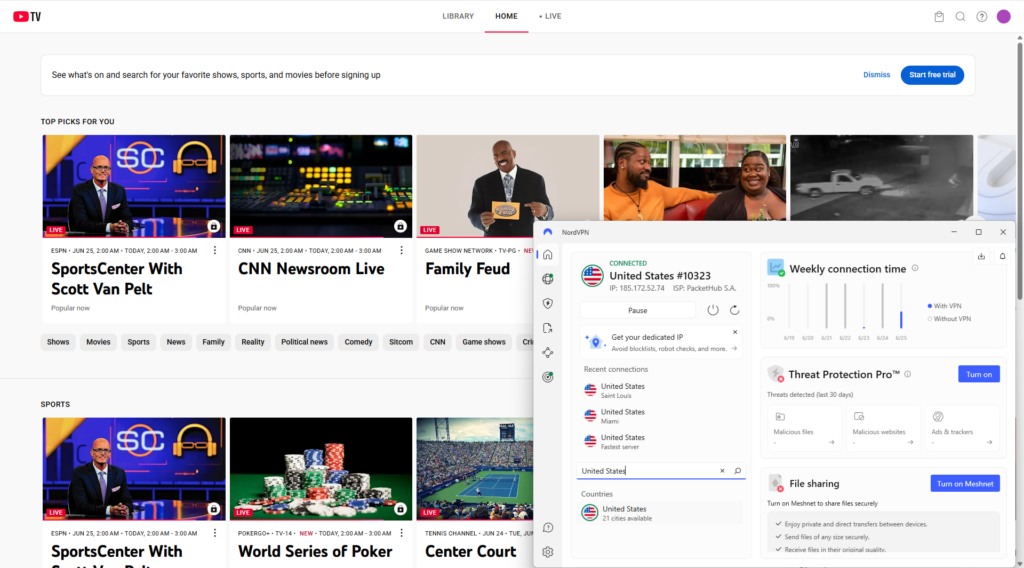Open Ads & trackers arrow
The height and width of the screenshot is (568, 1024).
tap(989, 442)
